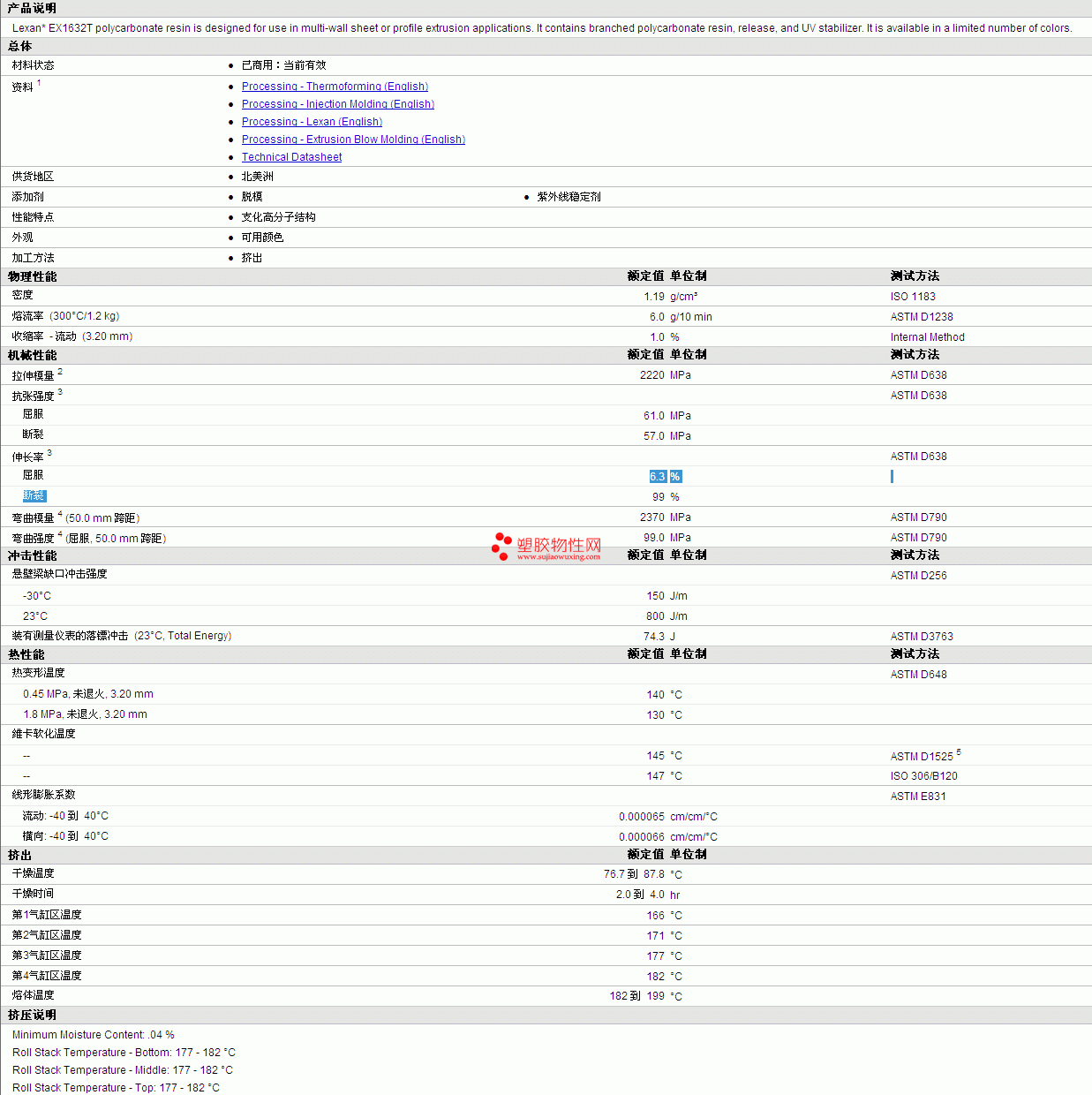Click 第1气缸区温度 value 166
1092x1095 pixels.
655,916
